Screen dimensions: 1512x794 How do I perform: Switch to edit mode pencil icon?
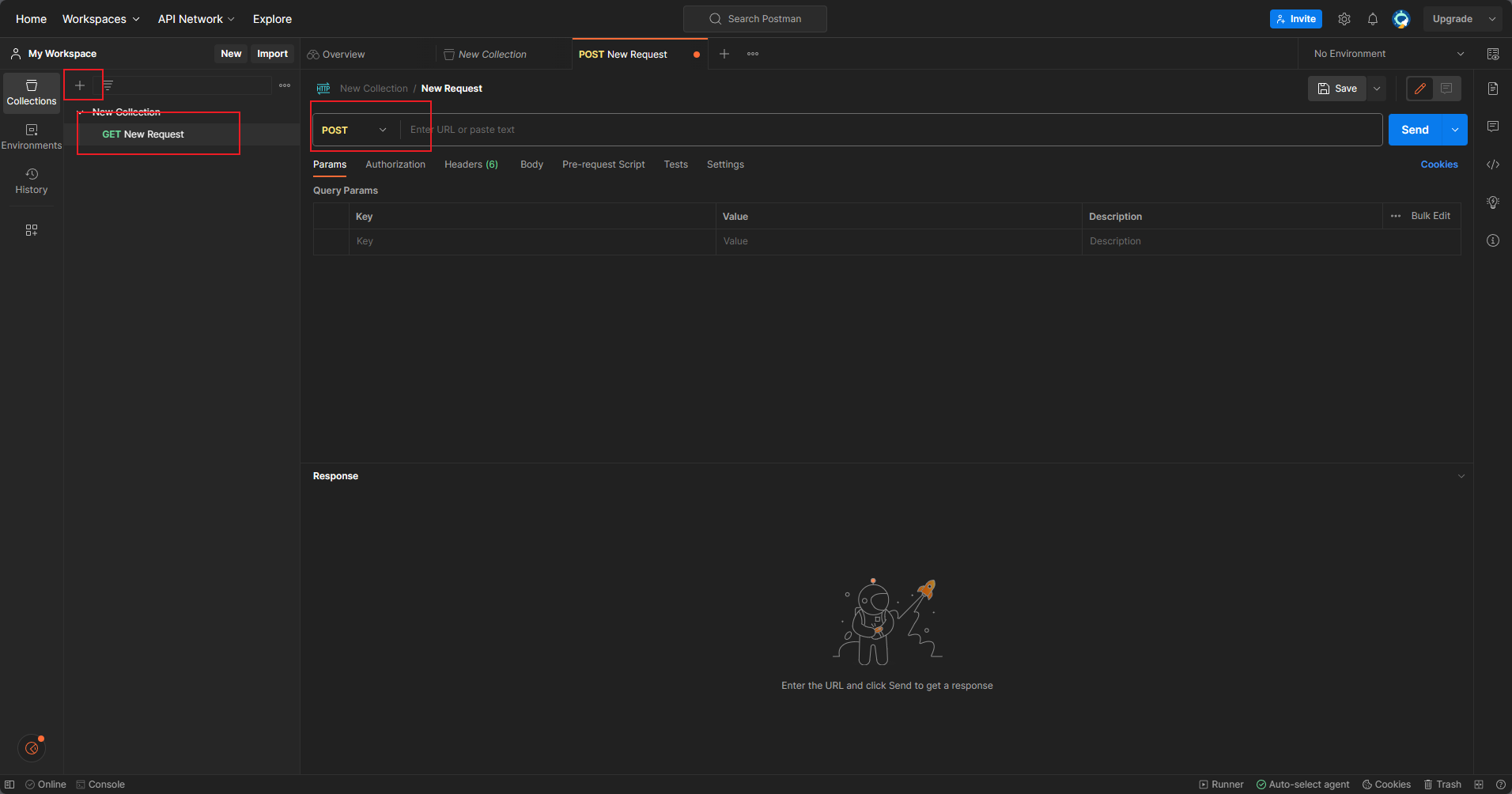click(x=1420, y=89)
